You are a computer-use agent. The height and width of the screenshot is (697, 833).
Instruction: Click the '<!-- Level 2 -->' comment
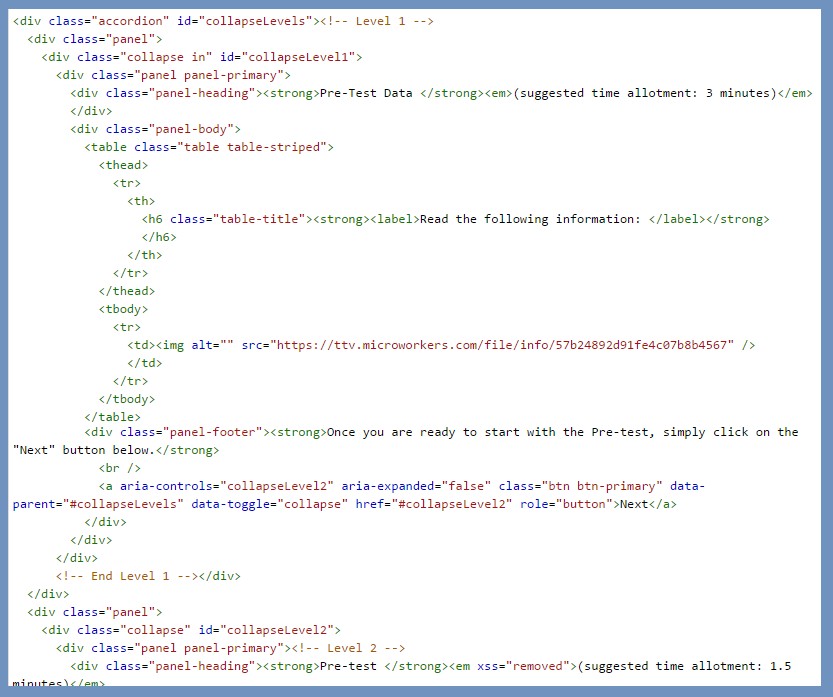tap(348, 648)
